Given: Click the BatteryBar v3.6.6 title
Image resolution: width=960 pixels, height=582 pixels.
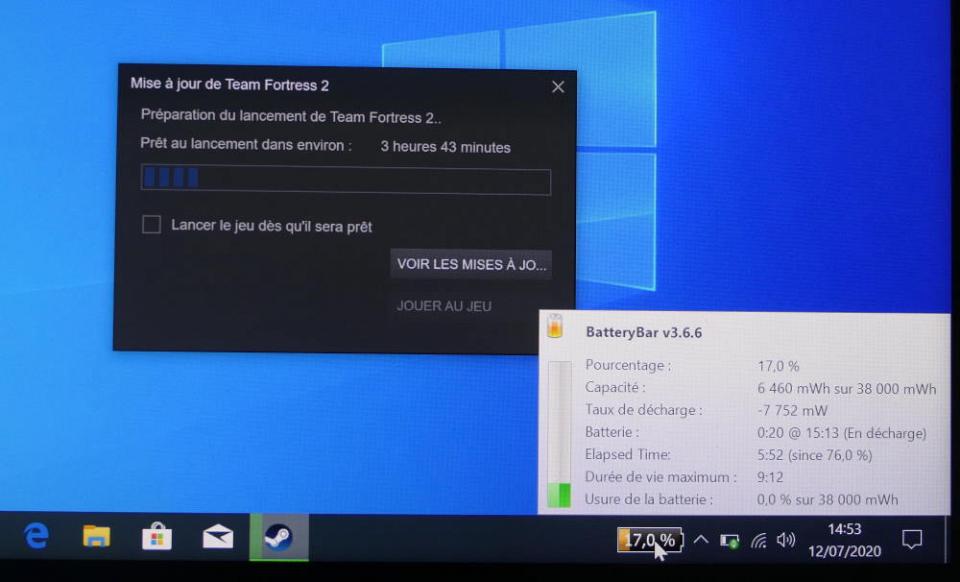Looking at the screenshot, I should (643, 332).
